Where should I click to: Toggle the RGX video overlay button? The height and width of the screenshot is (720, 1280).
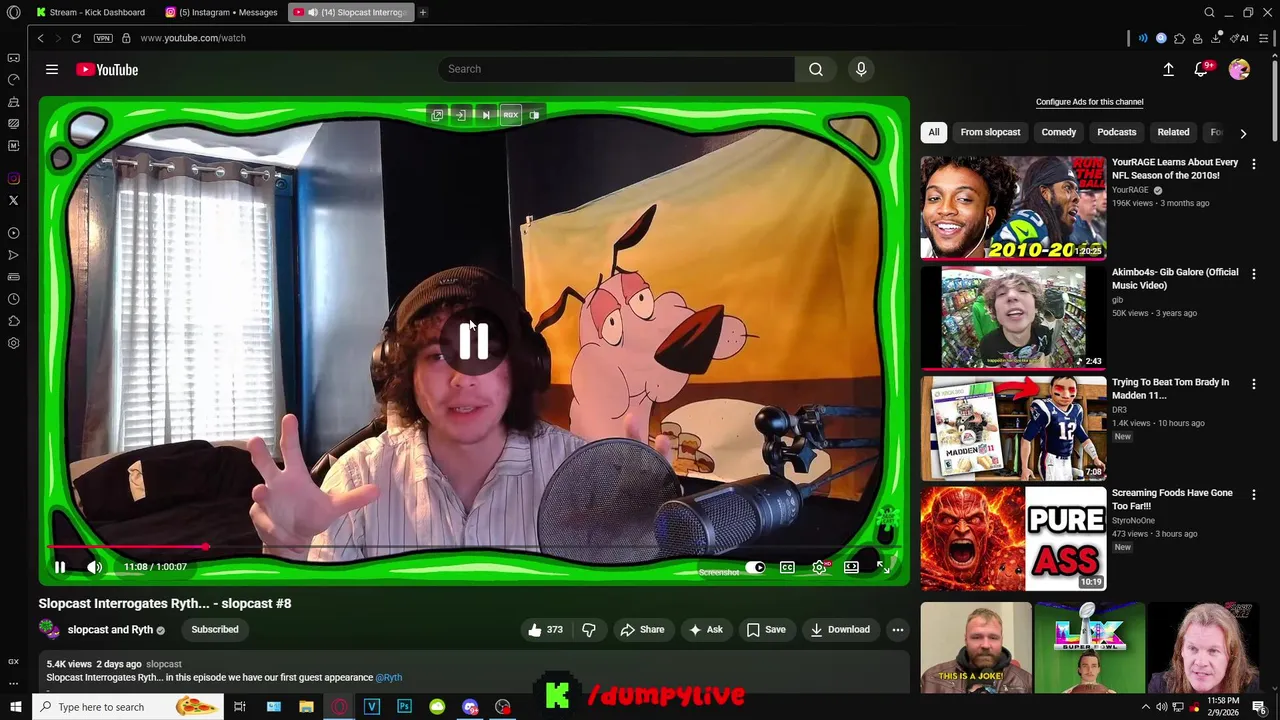511,115
